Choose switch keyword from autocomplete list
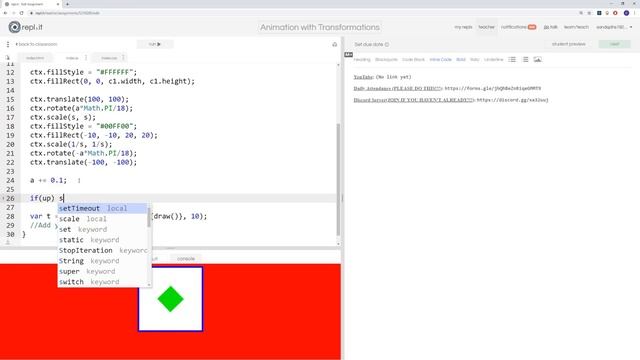Viewport: 640px width, 360px height. tap(102, 282)
